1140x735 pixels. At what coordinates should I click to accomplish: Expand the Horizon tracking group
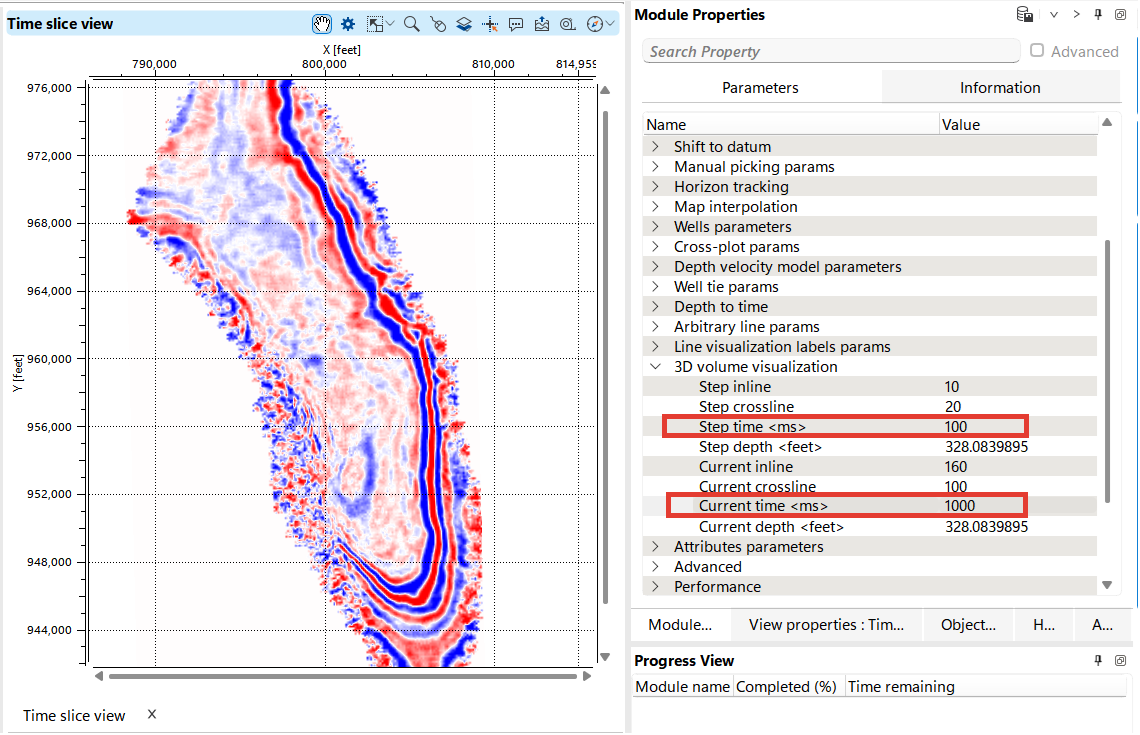tap(655, 187)
